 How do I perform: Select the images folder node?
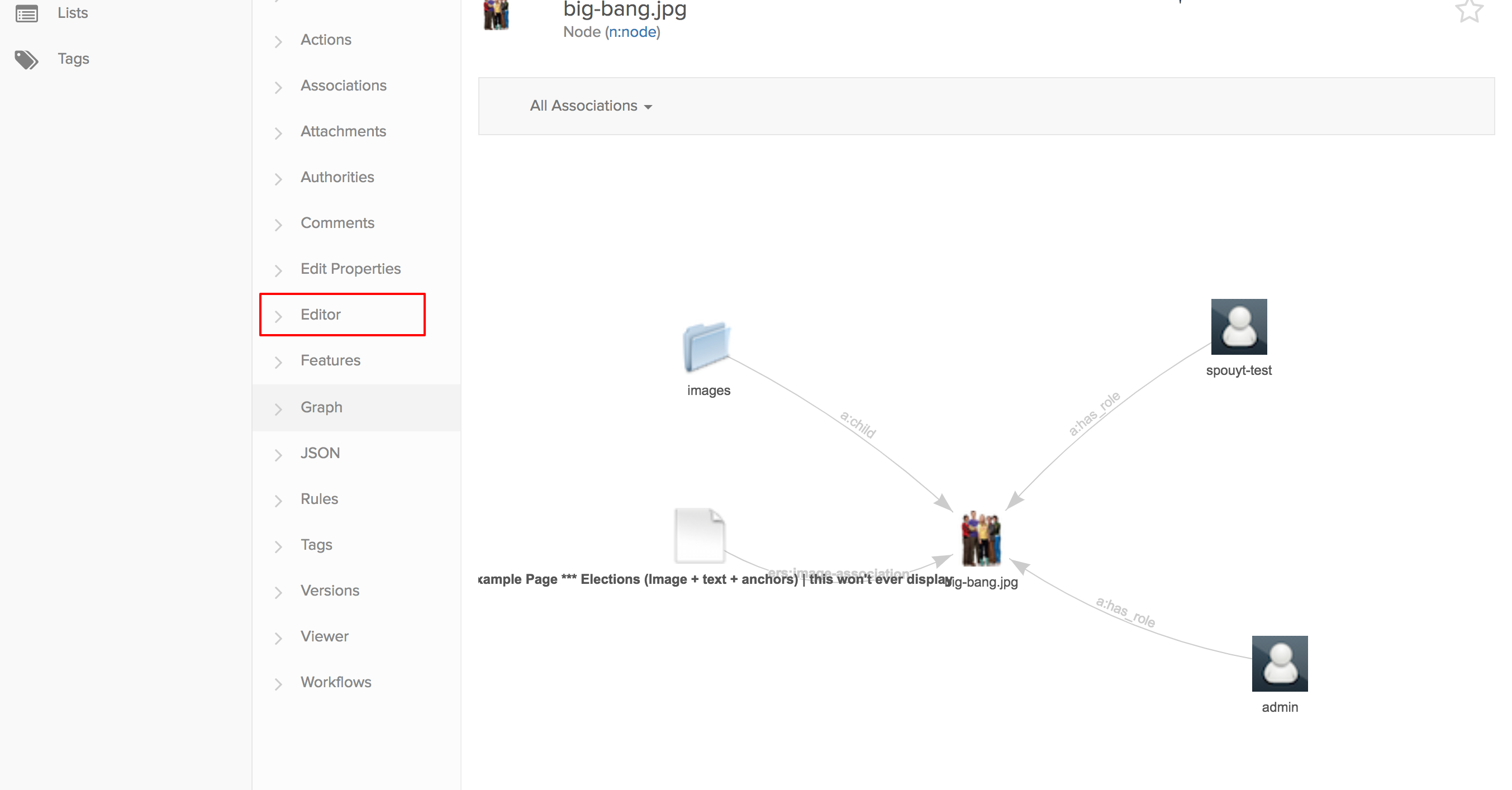coord(707,347)
